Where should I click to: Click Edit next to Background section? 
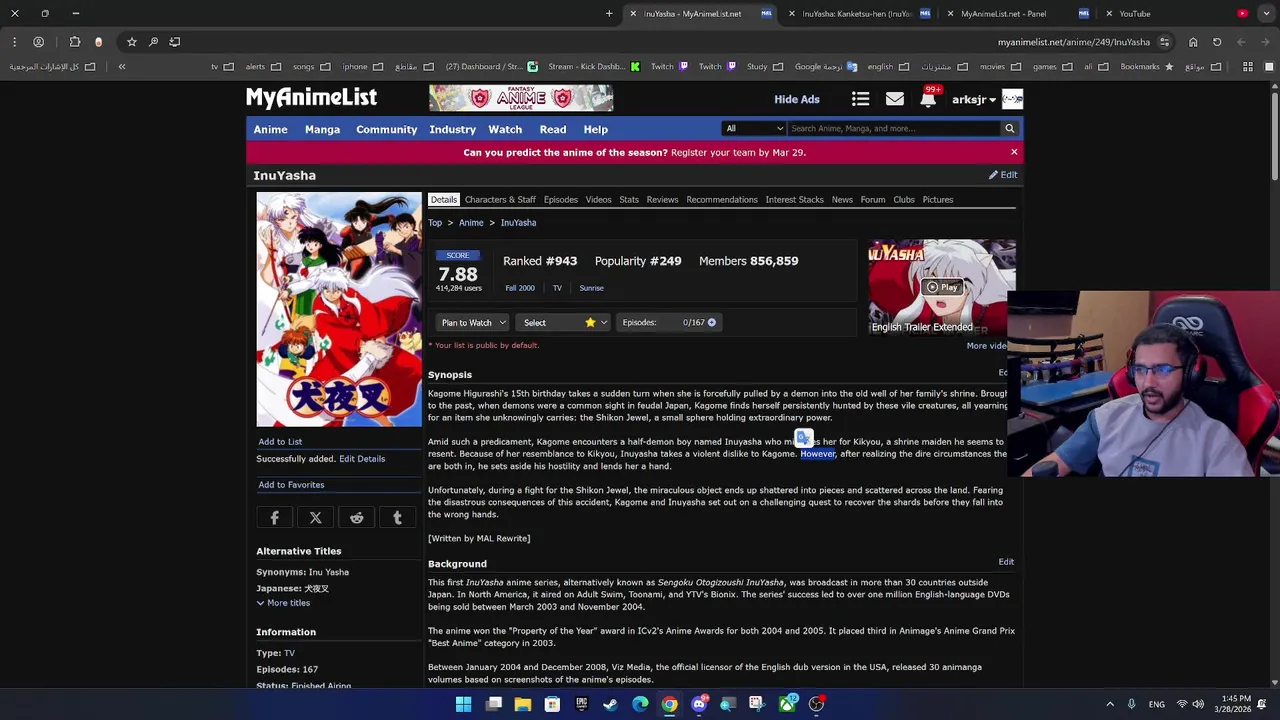[1006, 562]
